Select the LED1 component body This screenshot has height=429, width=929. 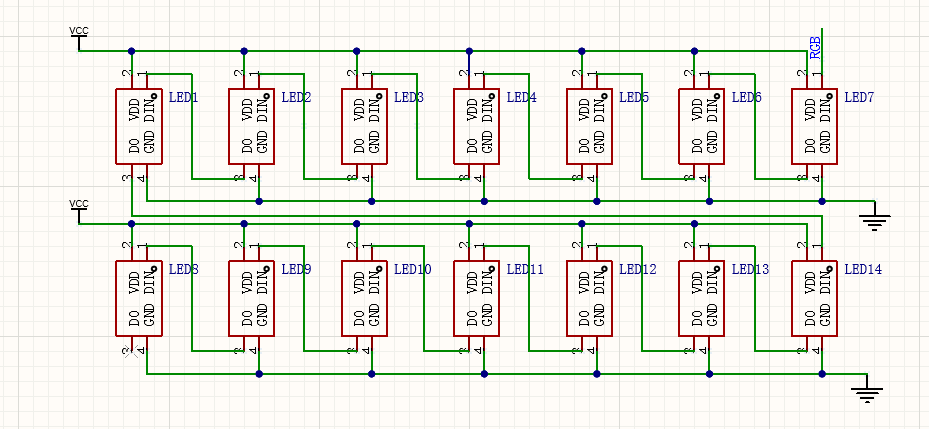[139, 126]
